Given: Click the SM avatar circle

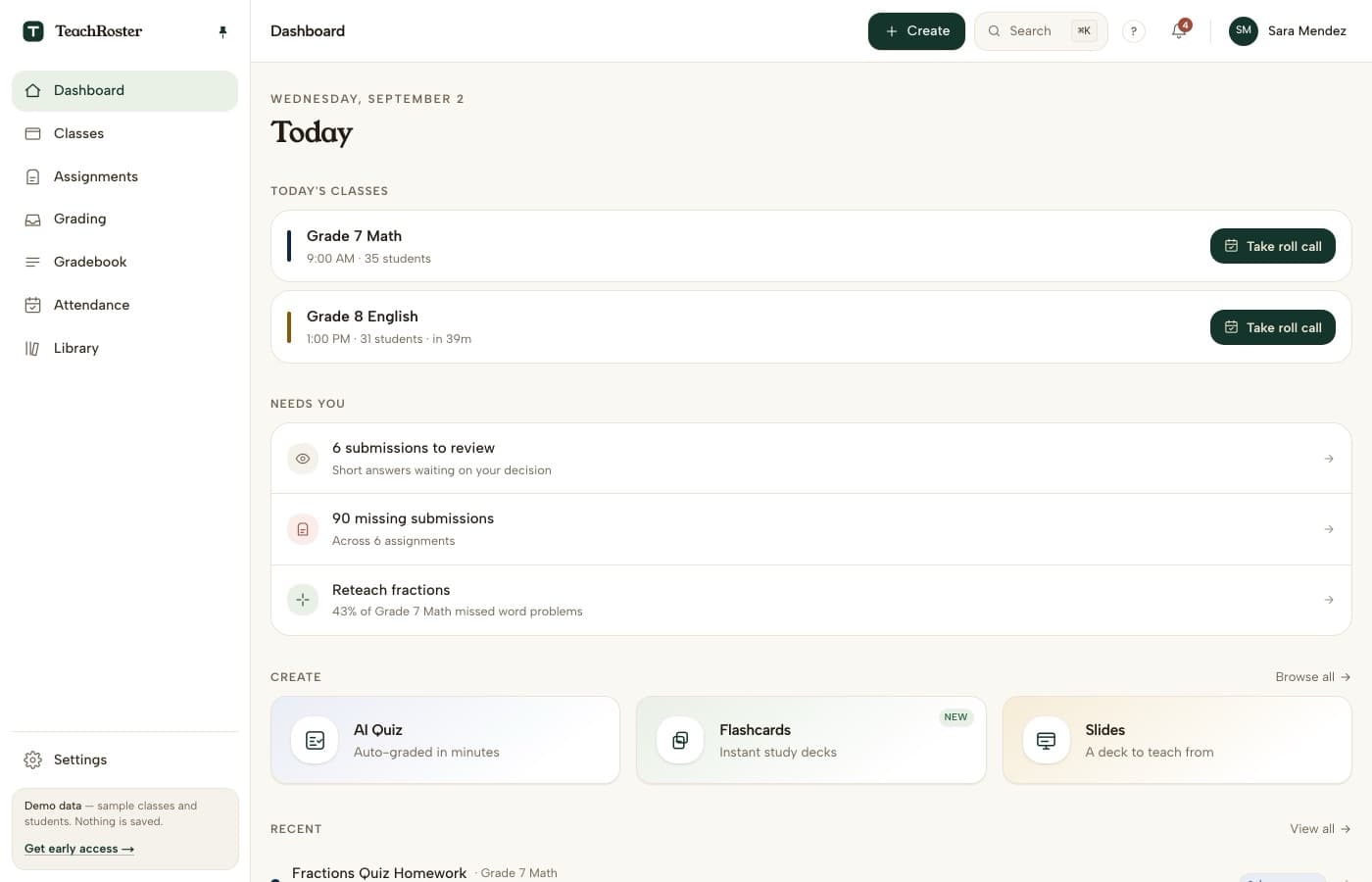Looking at the screenshot, I should [1244, 31].
